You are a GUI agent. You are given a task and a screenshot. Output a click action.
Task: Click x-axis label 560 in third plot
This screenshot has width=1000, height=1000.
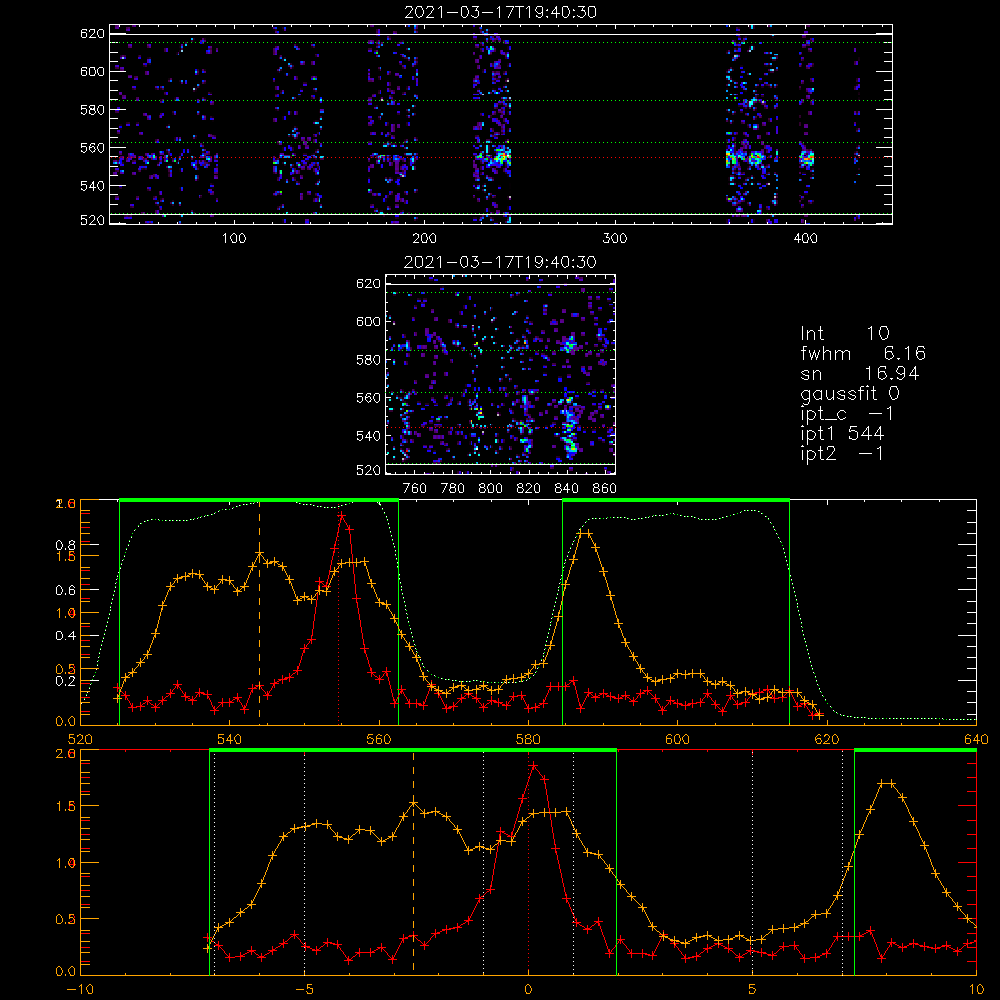click(x=379, y=739)
